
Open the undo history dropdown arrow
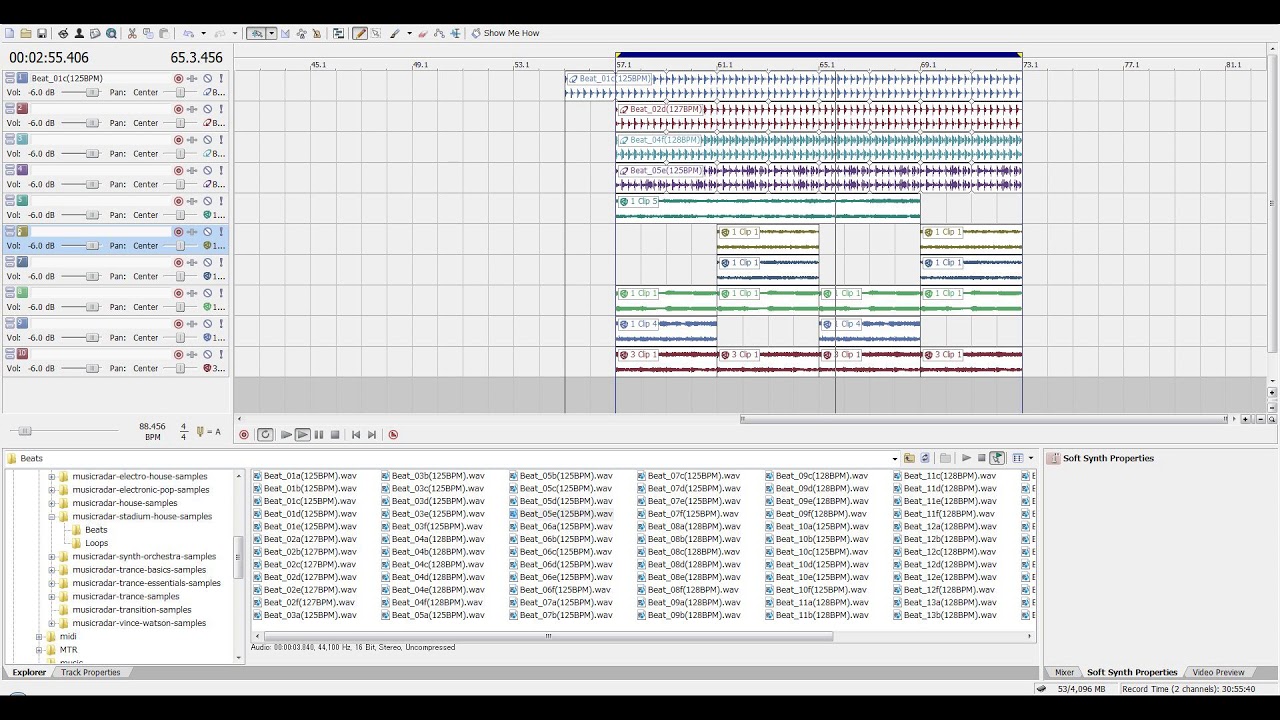(x=202, y=33)
